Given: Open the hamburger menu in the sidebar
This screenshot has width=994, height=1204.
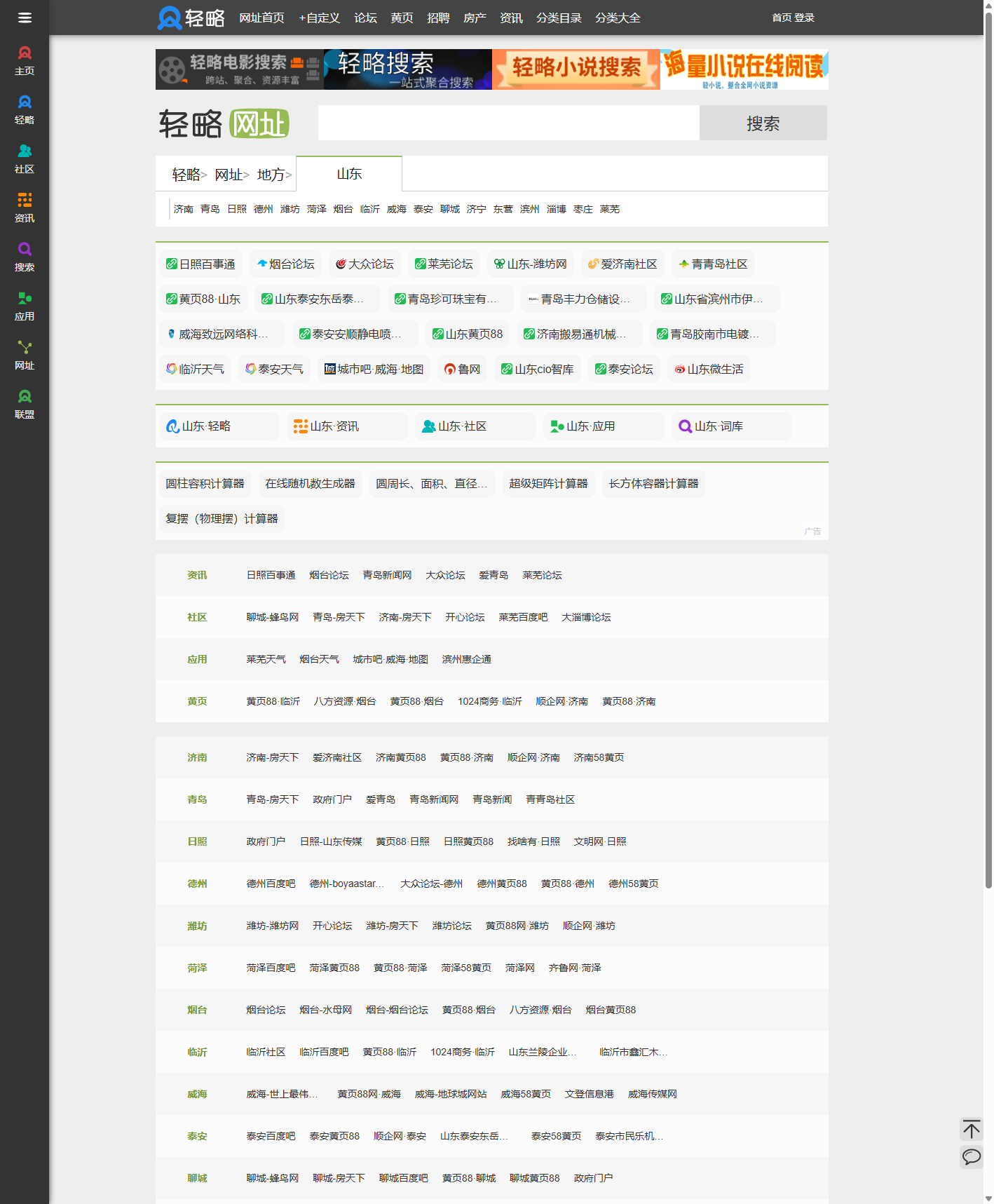Looking at the screenshot, I should pyautogui.click(x=25, y=18).
